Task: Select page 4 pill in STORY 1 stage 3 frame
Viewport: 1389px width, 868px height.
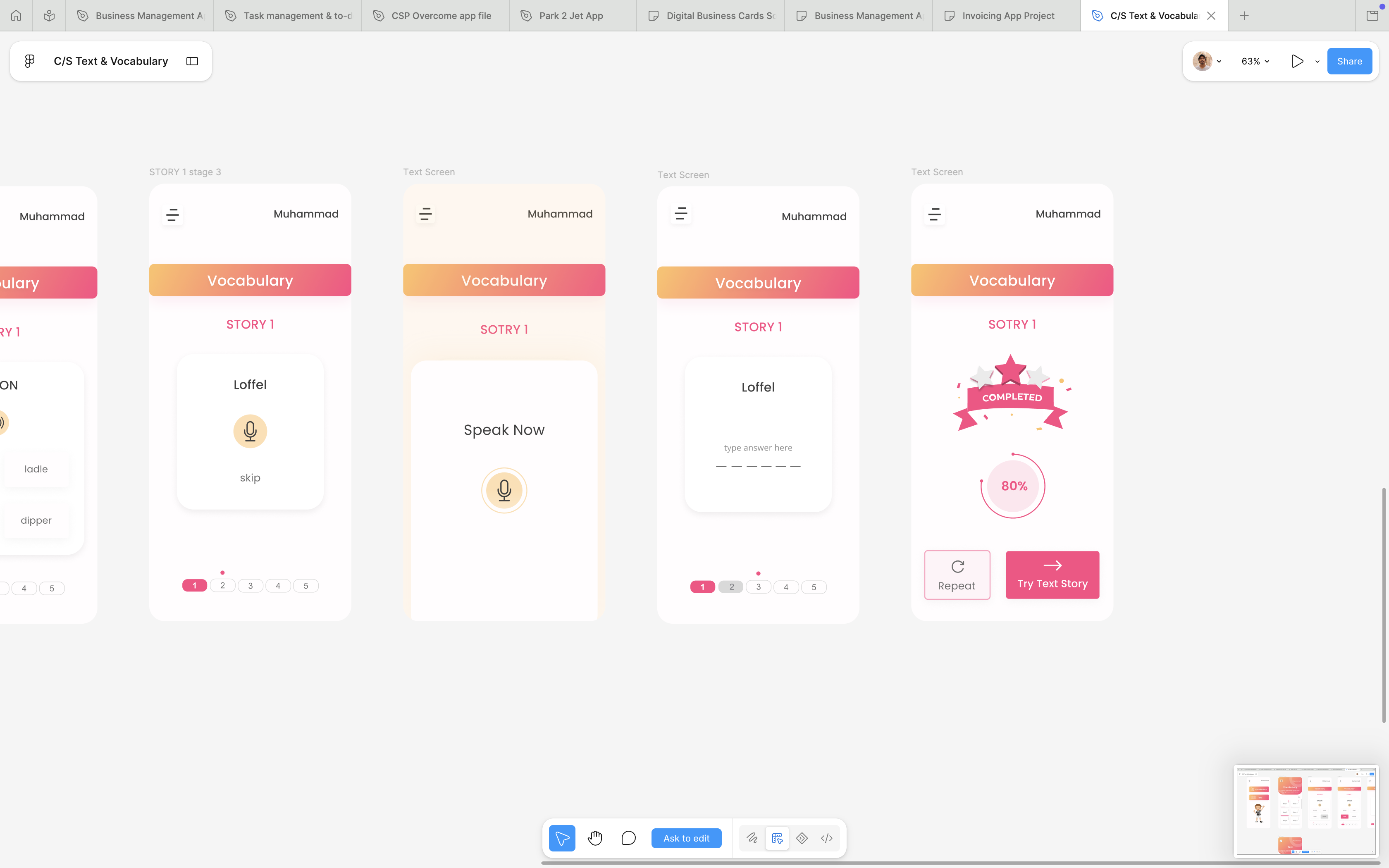Action: coord(278,586)
